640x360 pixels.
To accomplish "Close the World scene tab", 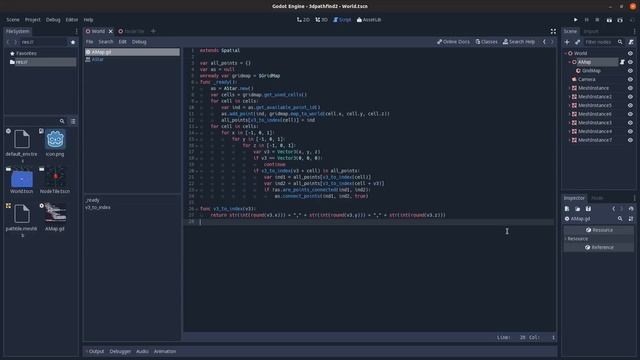I will [111, 31].
